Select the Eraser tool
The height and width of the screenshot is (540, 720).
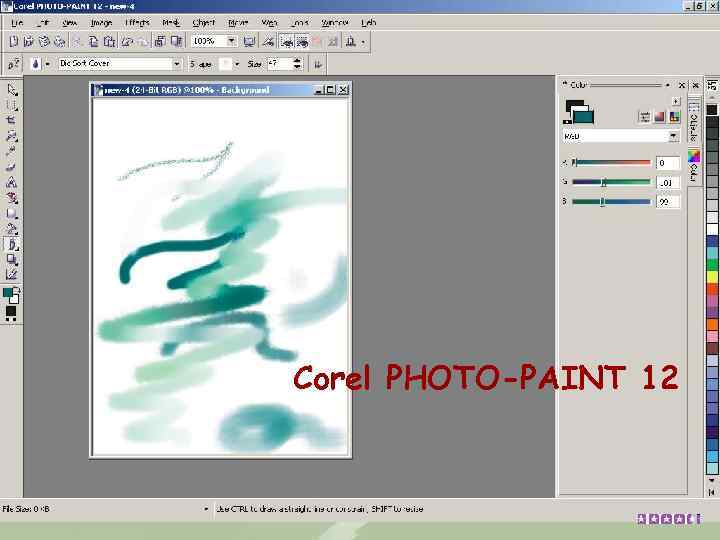[12, 167]
